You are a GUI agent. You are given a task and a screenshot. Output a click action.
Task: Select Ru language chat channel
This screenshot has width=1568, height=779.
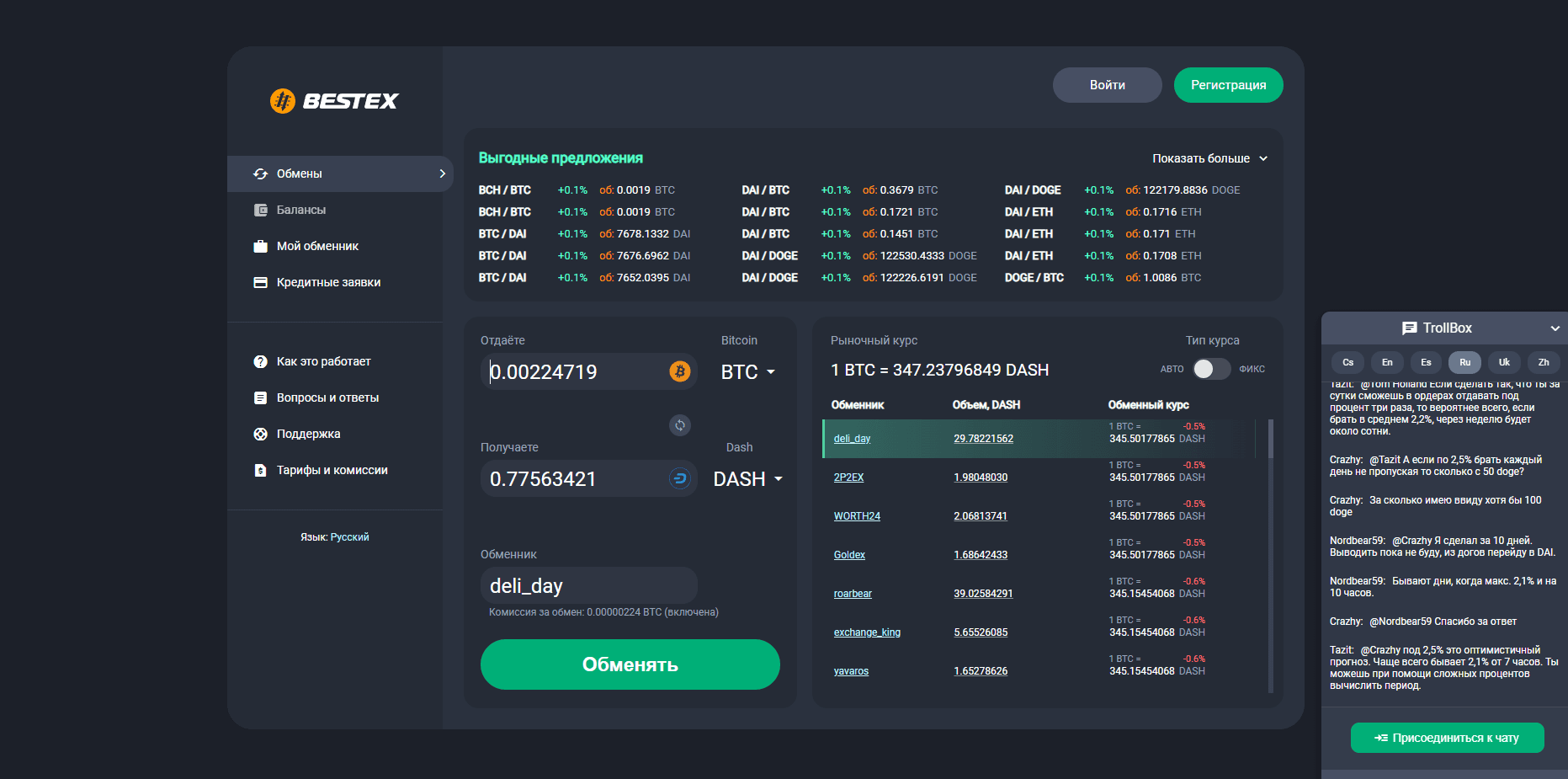[x=1464, y=362]
